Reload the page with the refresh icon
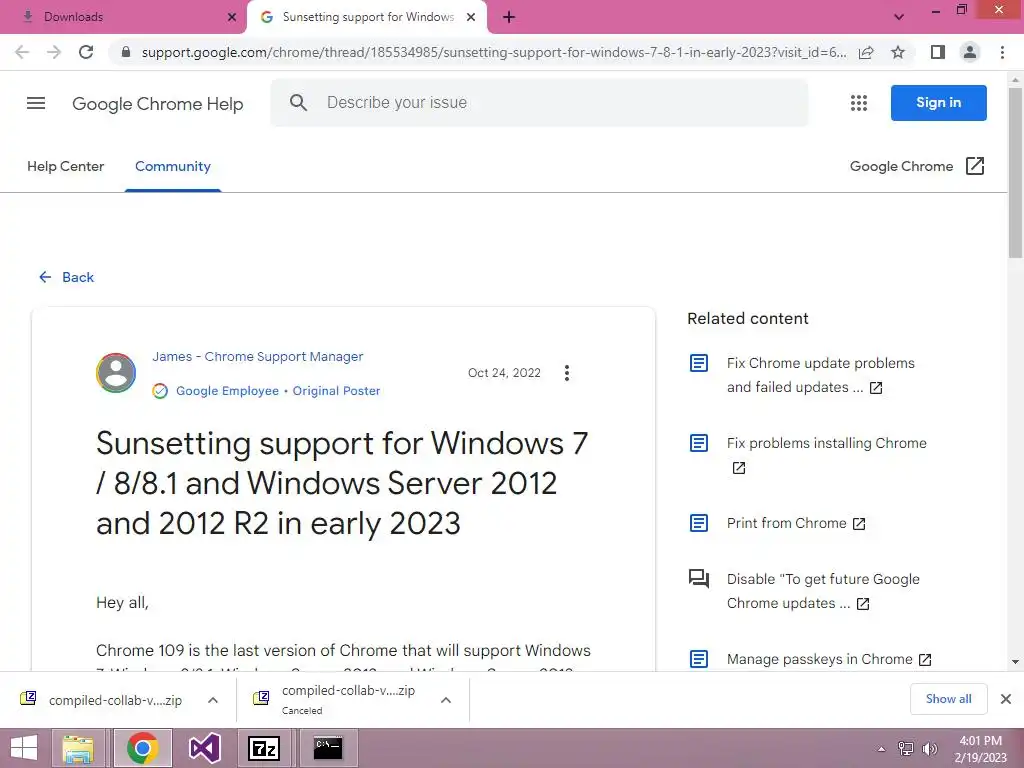 (86, 52)
